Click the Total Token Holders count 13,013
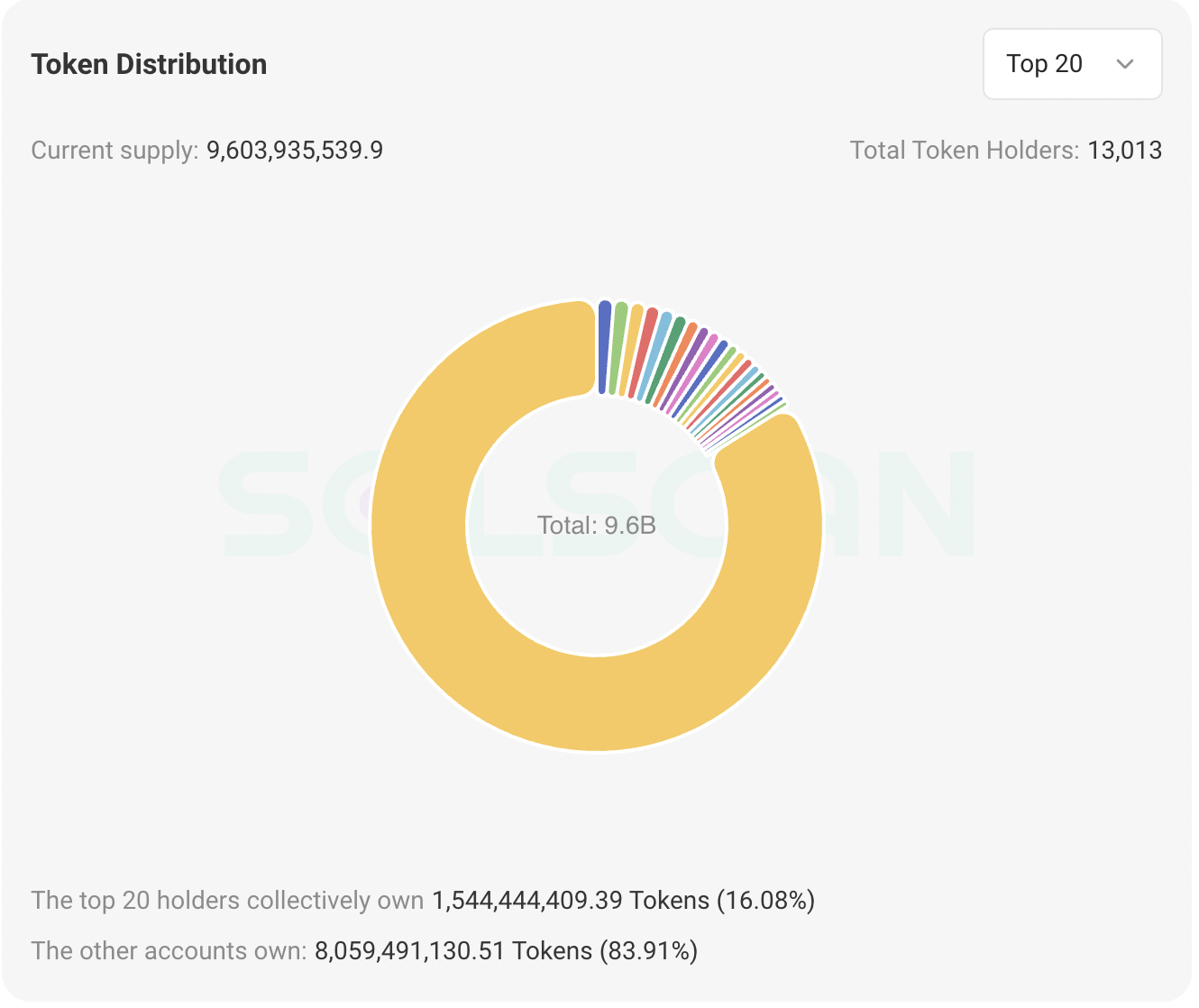The height and width of the screenshot is (1008, 1199). click(x=1124, y=150)
